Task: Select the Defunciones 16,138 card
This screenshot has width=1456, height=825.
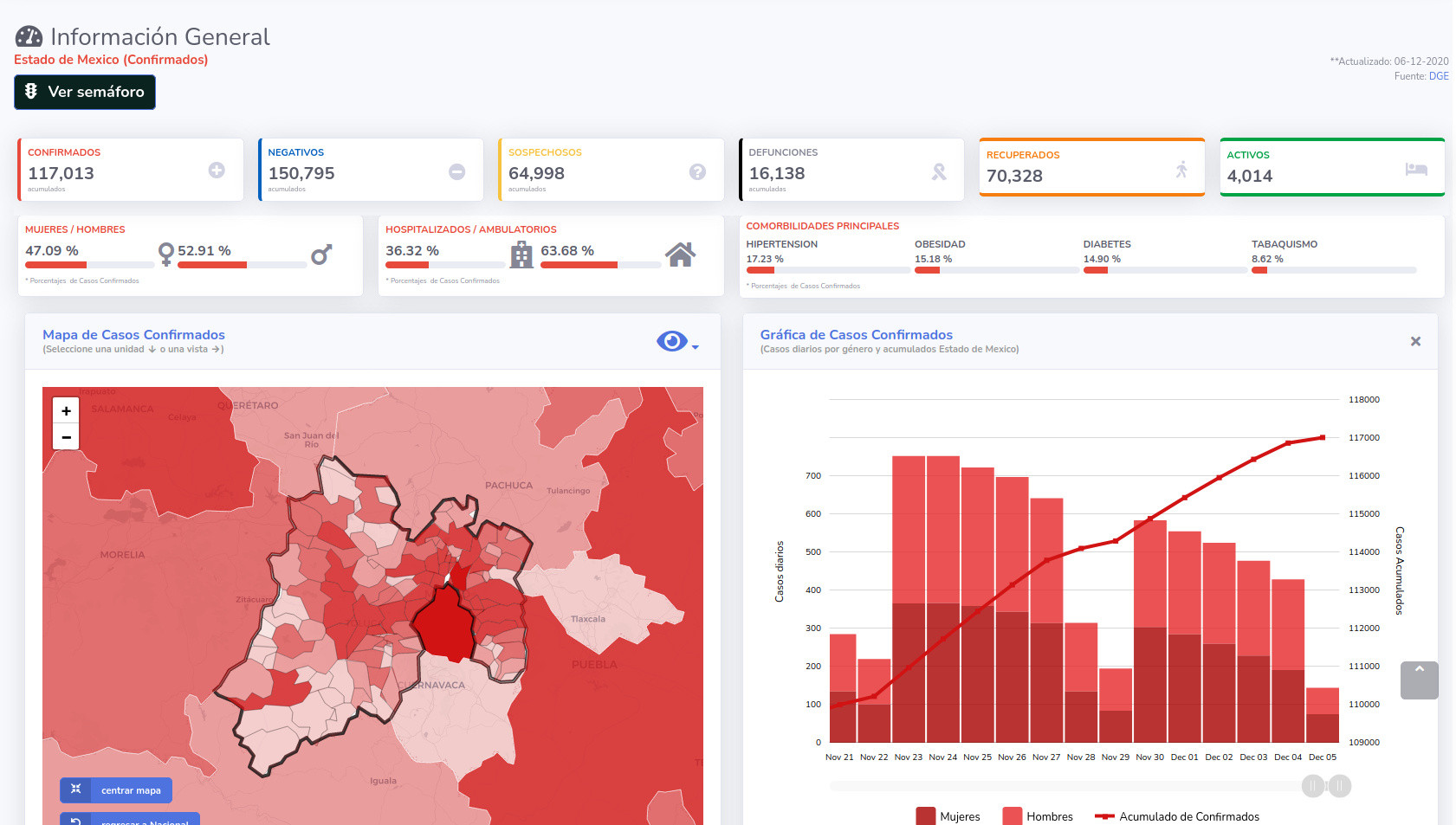Action: [851, 170]
